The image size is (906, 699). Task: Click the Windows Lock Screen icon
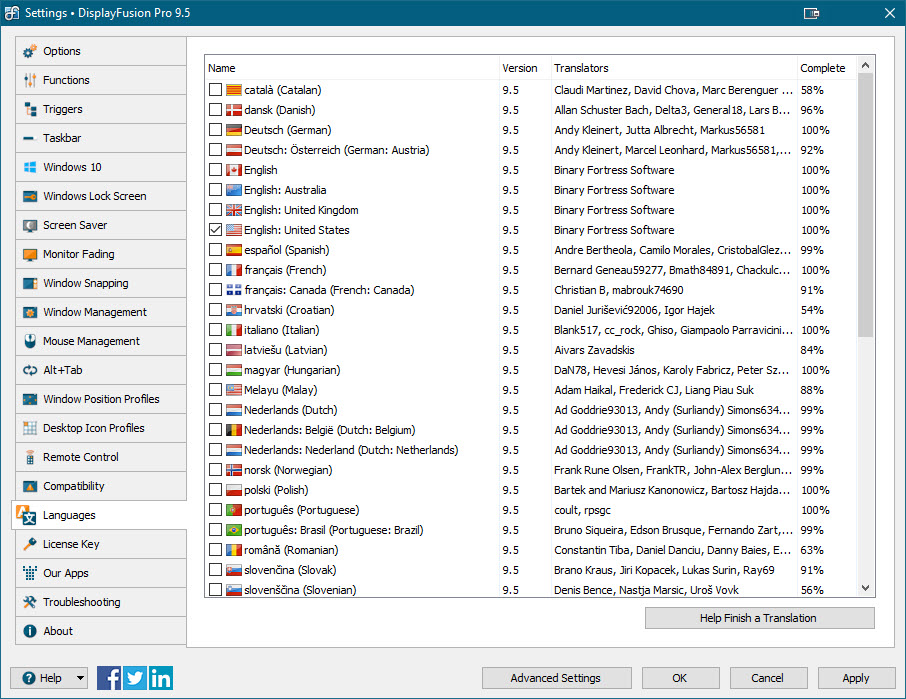point(30,196)
